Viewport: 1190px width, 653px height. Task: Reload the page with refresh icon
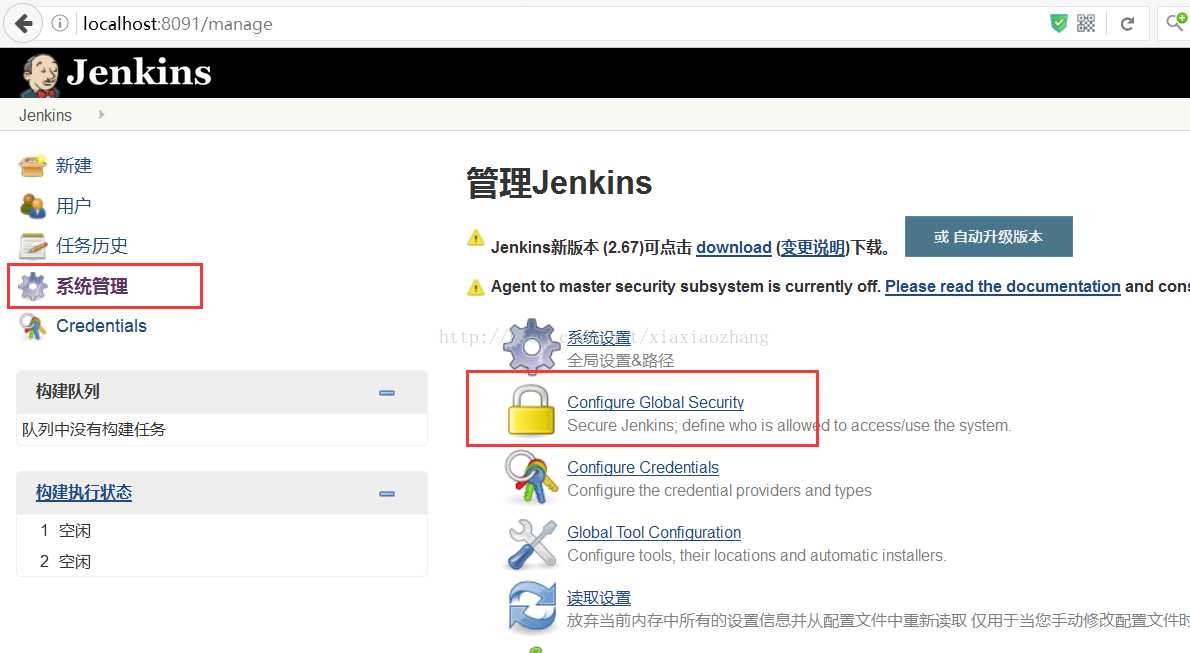click(x=1127, y=24)
